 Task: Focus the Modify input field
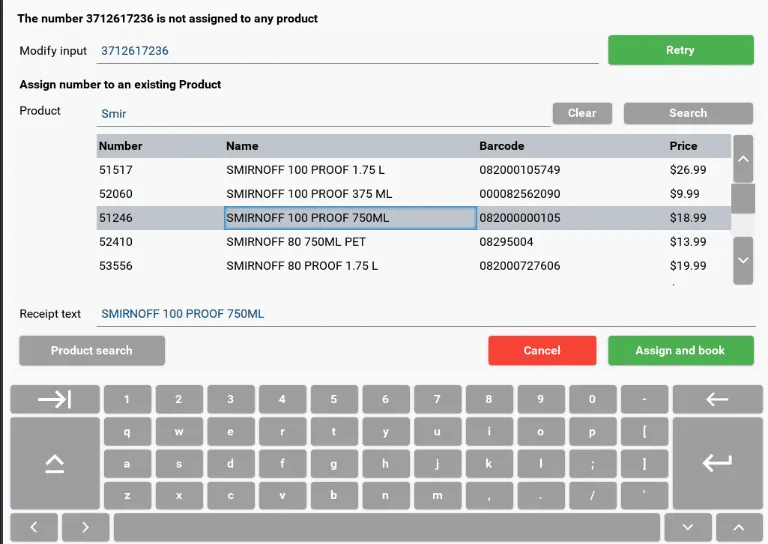(x=347, y=51)
